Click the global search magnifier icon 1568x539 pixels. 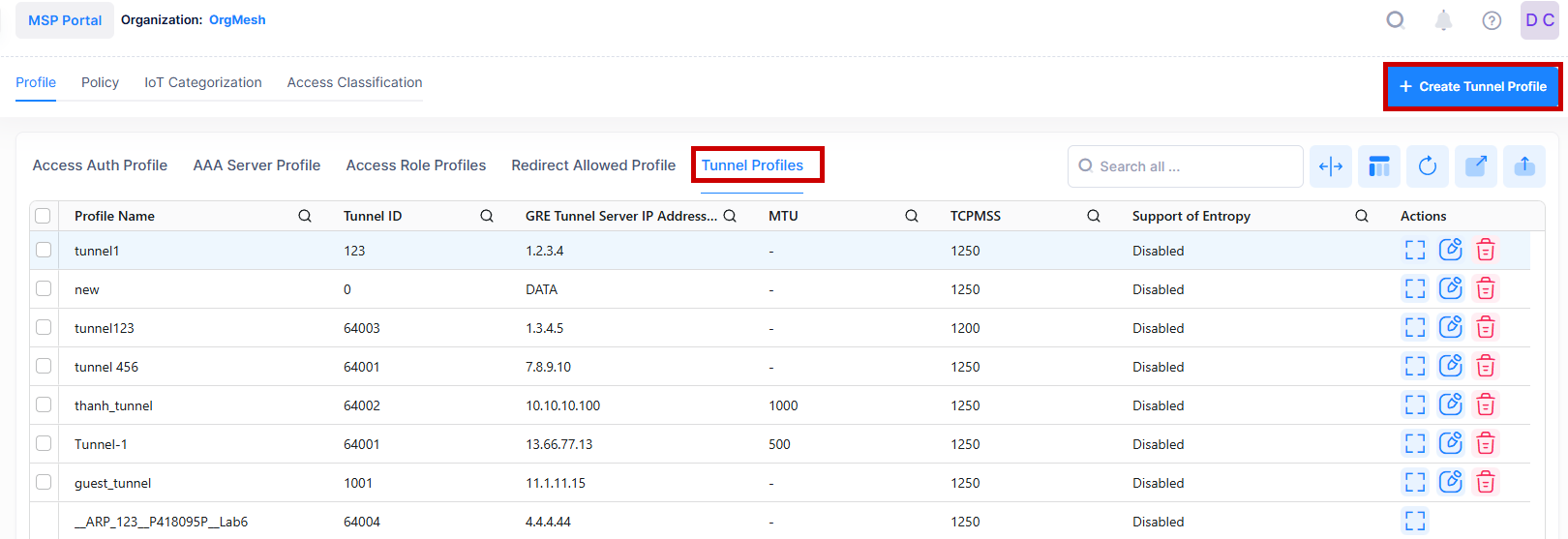(1395, 20)
